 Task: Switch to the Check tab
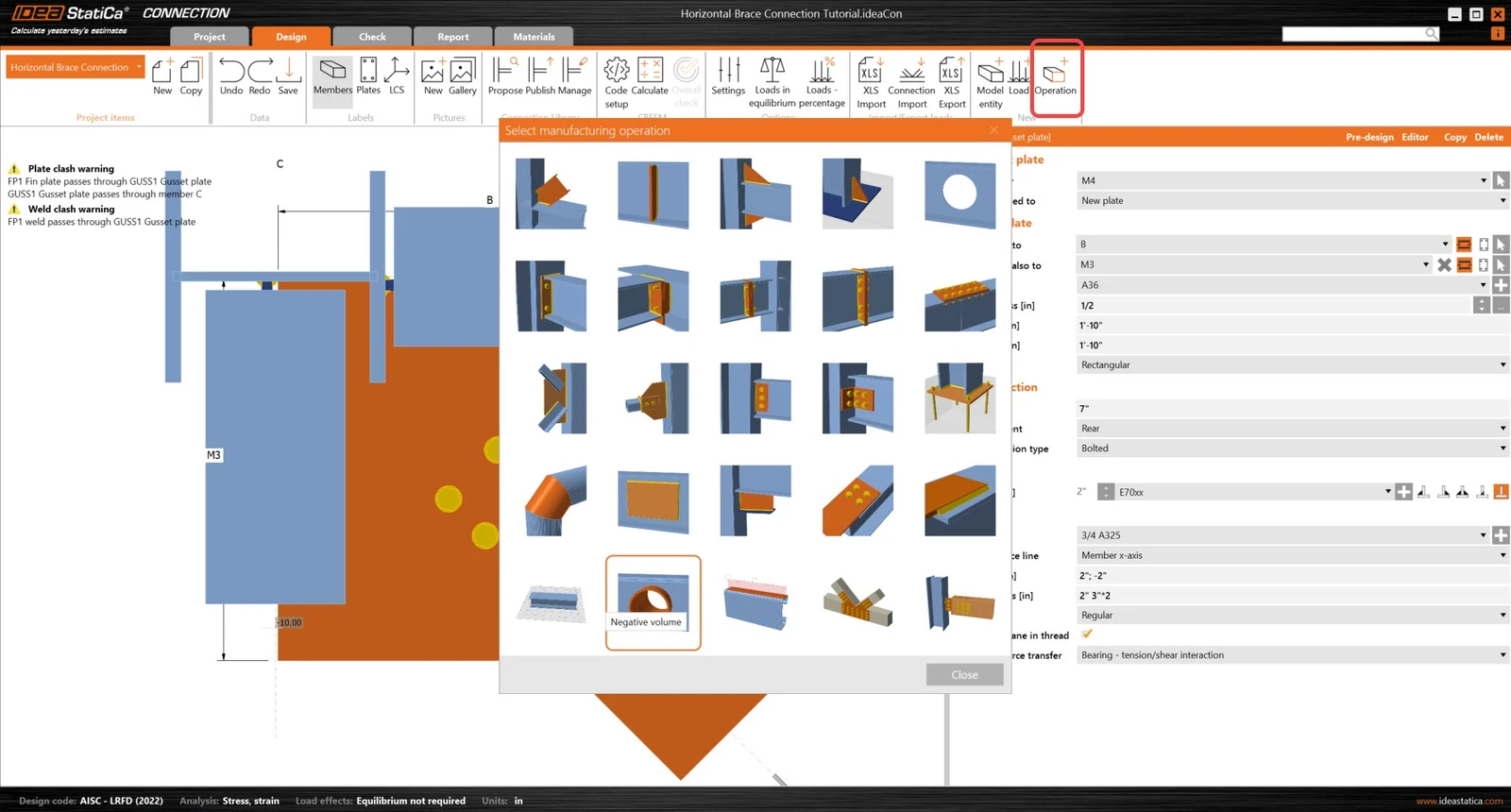coord(372,37)
